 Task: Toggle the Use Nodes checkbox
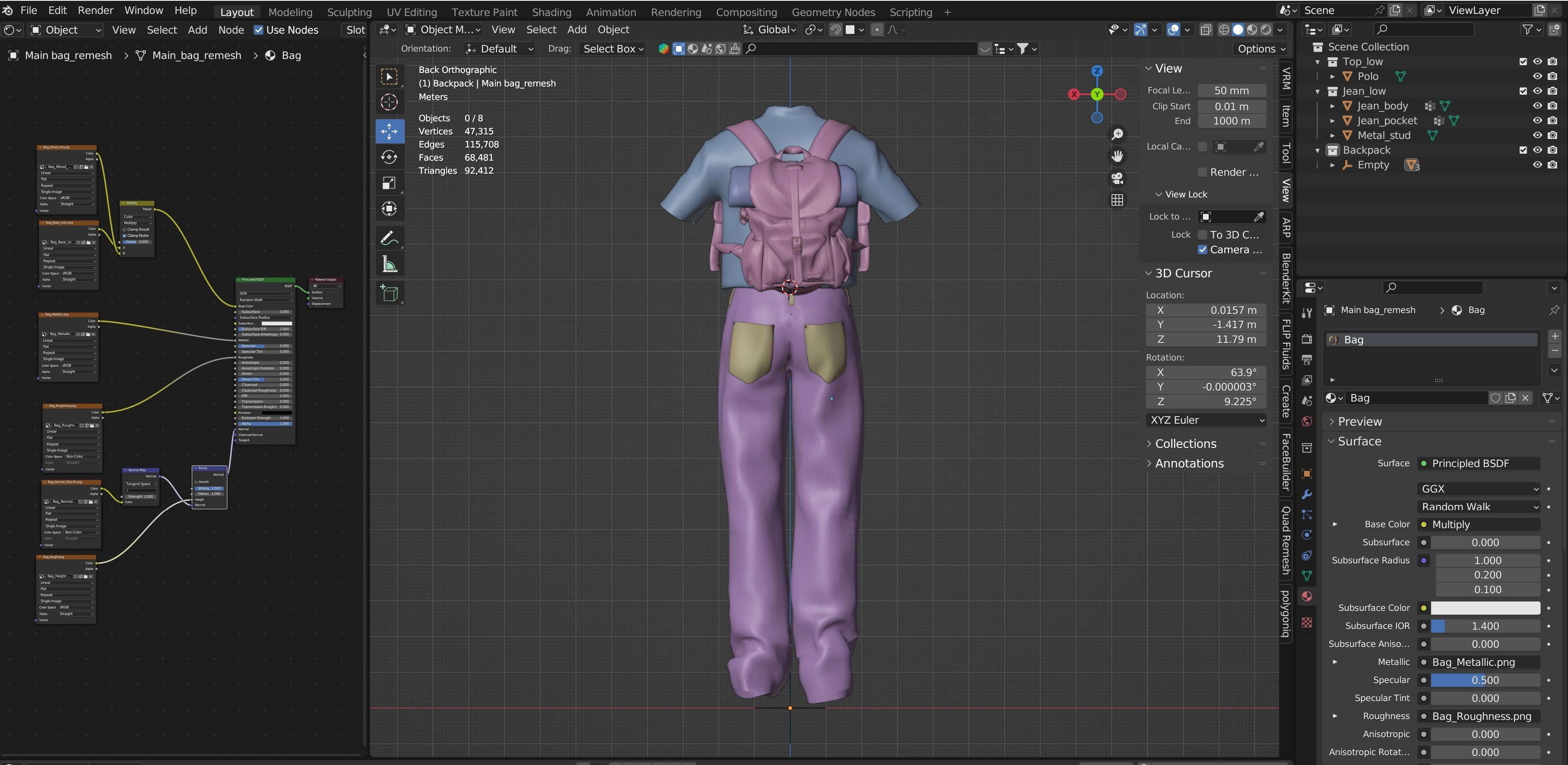tap(259, 30)
